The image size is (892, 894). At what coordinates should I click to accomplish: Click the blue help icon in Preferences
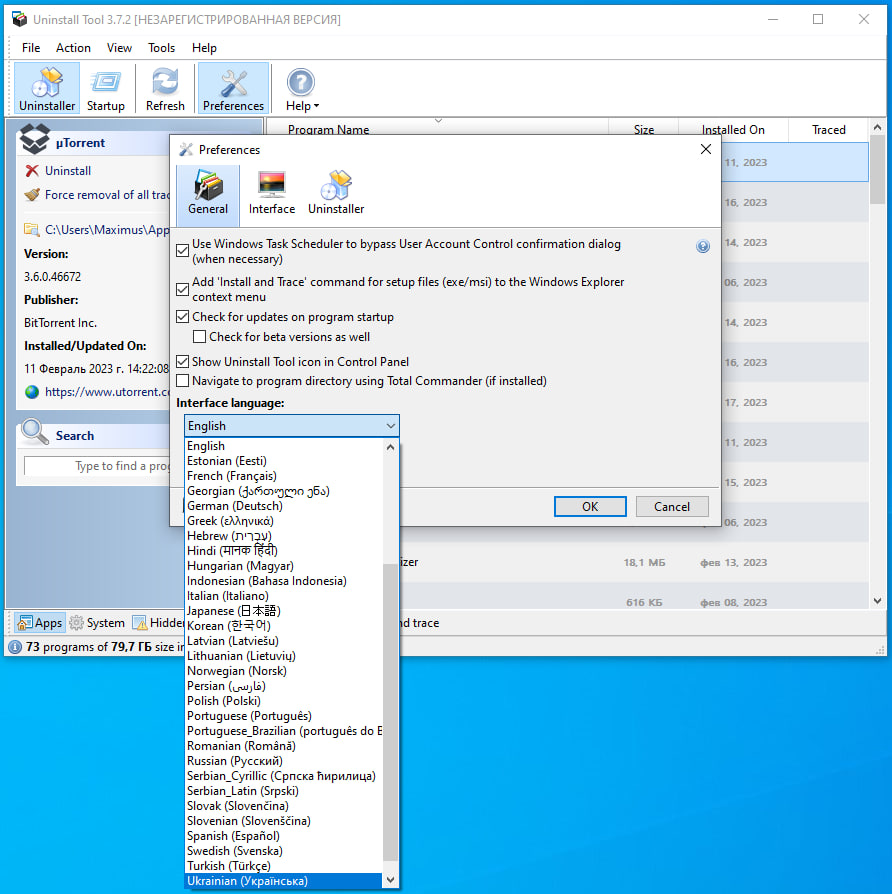pos(703,246)
